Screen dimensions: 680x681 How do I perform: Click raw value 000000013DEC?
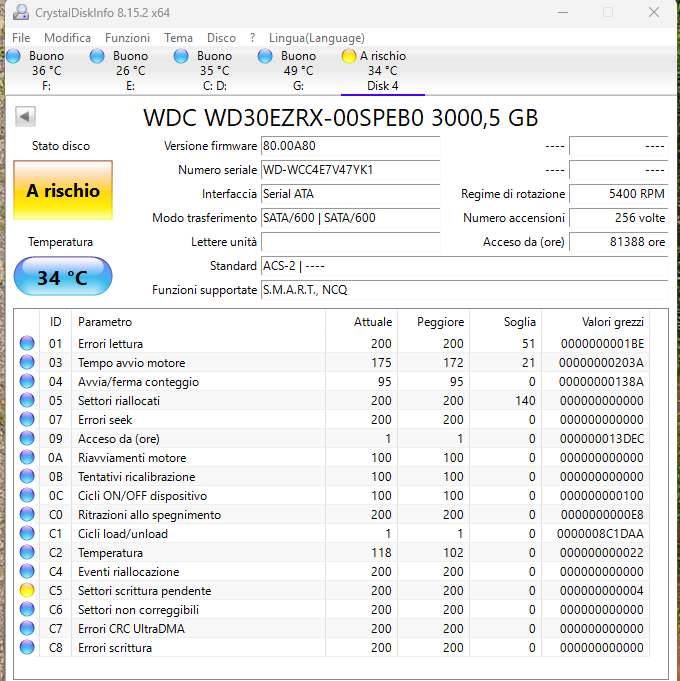coord(601,439)
